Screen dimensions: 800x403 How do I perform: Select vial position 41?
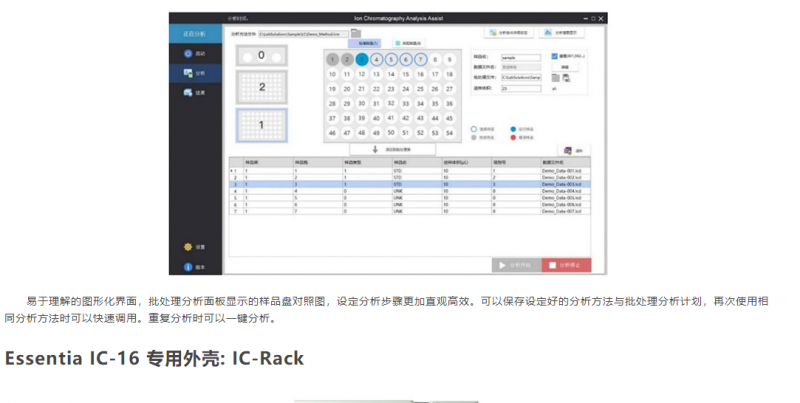click(x=391, y=118)
